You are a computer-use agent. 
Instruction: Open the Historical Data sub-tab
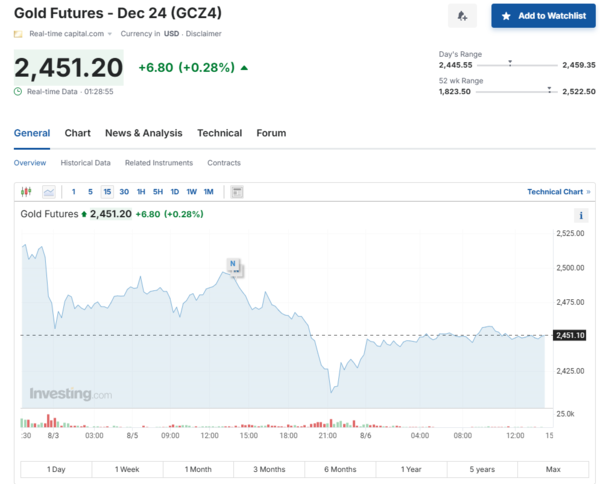coord(85,163)
